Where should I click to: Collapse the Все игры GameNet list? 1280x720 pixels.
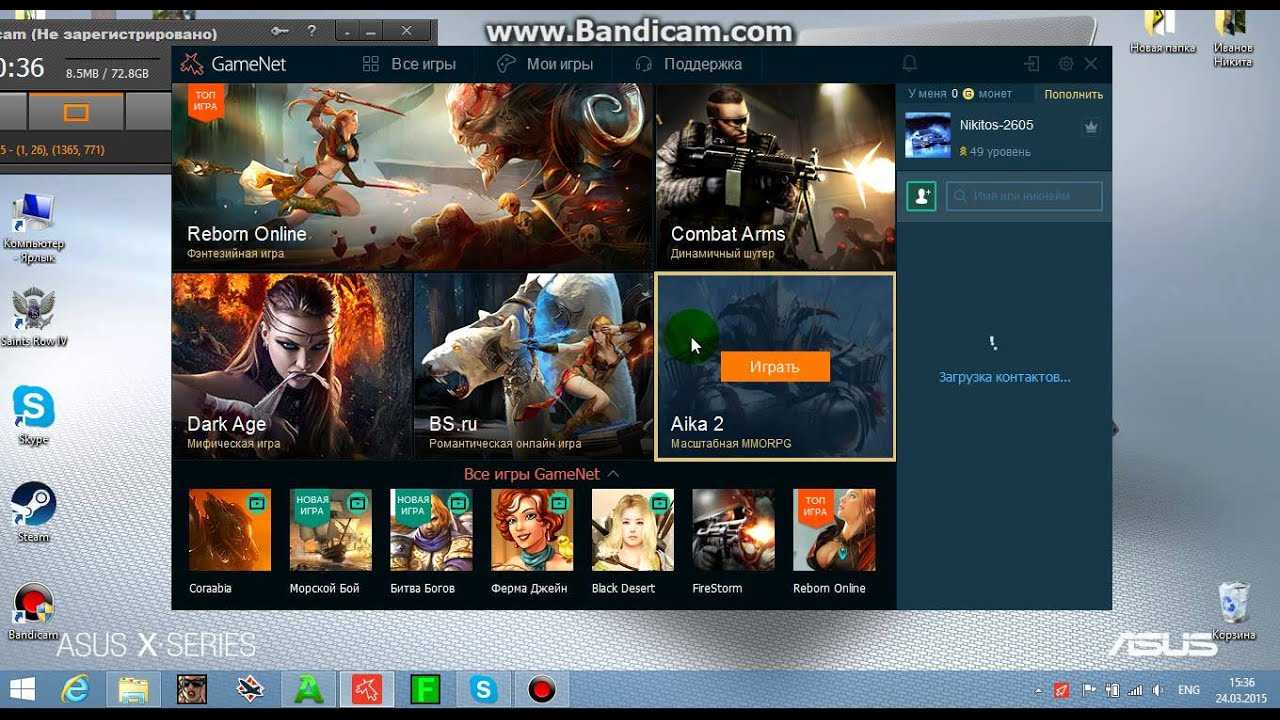[x=541, y=474]
